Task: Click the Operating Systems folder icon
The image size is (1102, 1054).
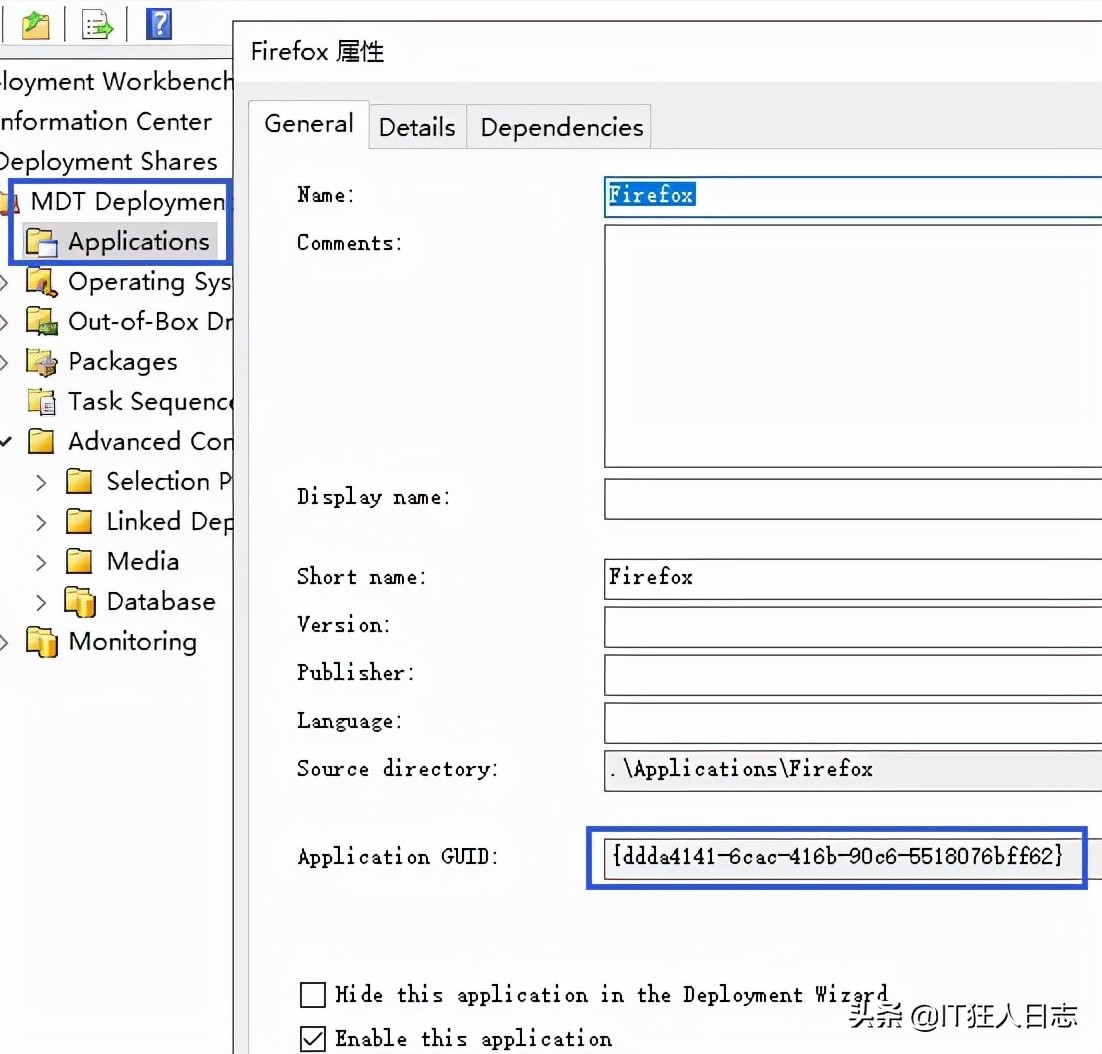Action: point(41,282)
